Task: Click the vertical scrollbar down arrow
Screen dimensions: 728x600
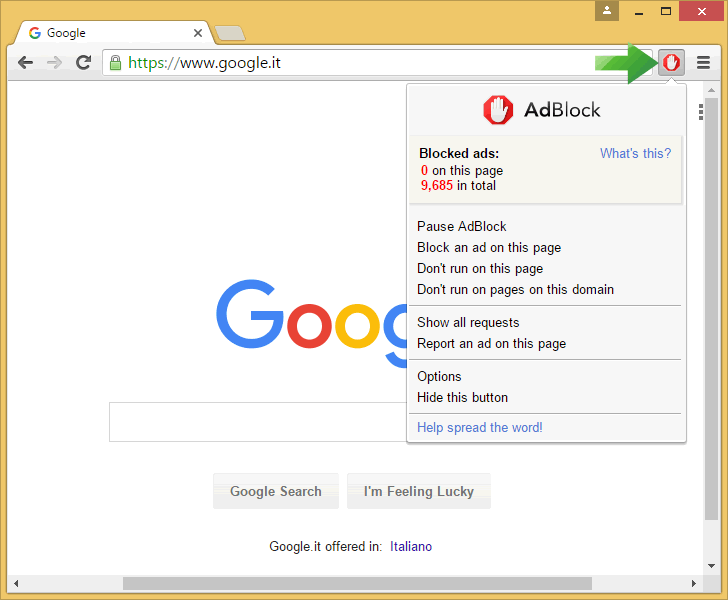Action: pyautogui.click(x=711, y=566)
